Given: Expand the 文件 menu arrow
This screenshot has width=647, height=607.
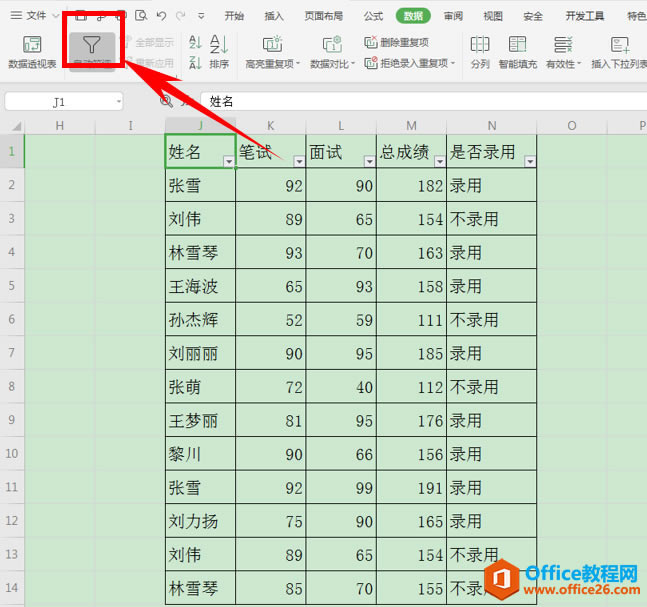Looking at the screenshot, I should (56, 16).
